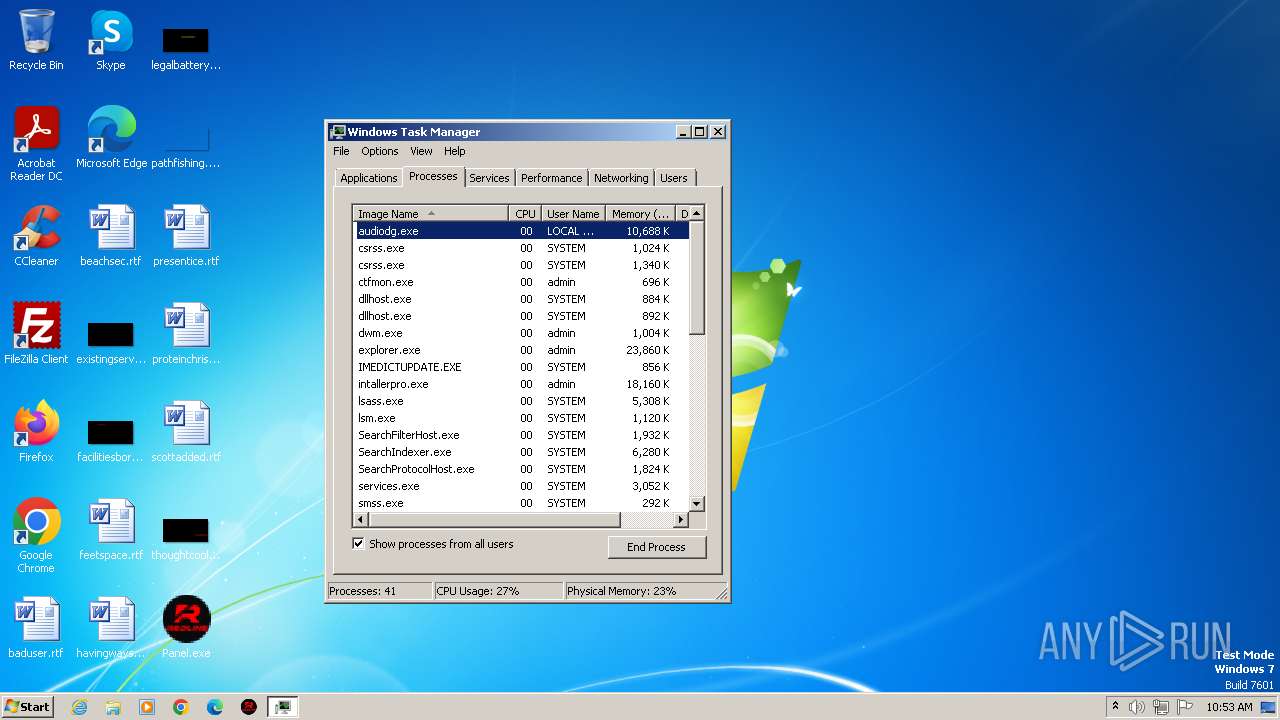Select the pathfishing desktop file

tap(186, 146)
